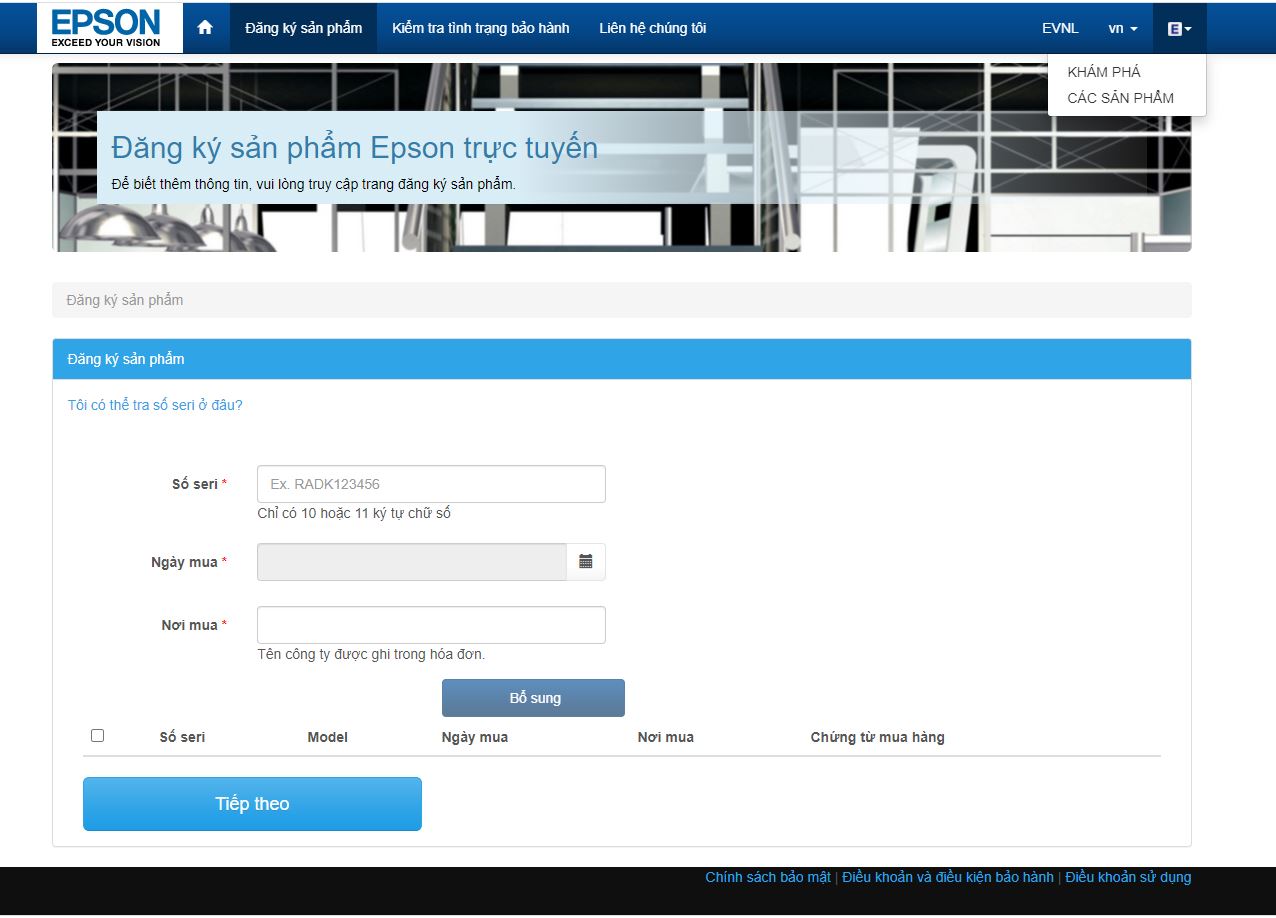Click the Đăng ký sản phẩm breadcrumb
The width and height of the screenshot is (1276, 918).
click(x=125, y=300)
